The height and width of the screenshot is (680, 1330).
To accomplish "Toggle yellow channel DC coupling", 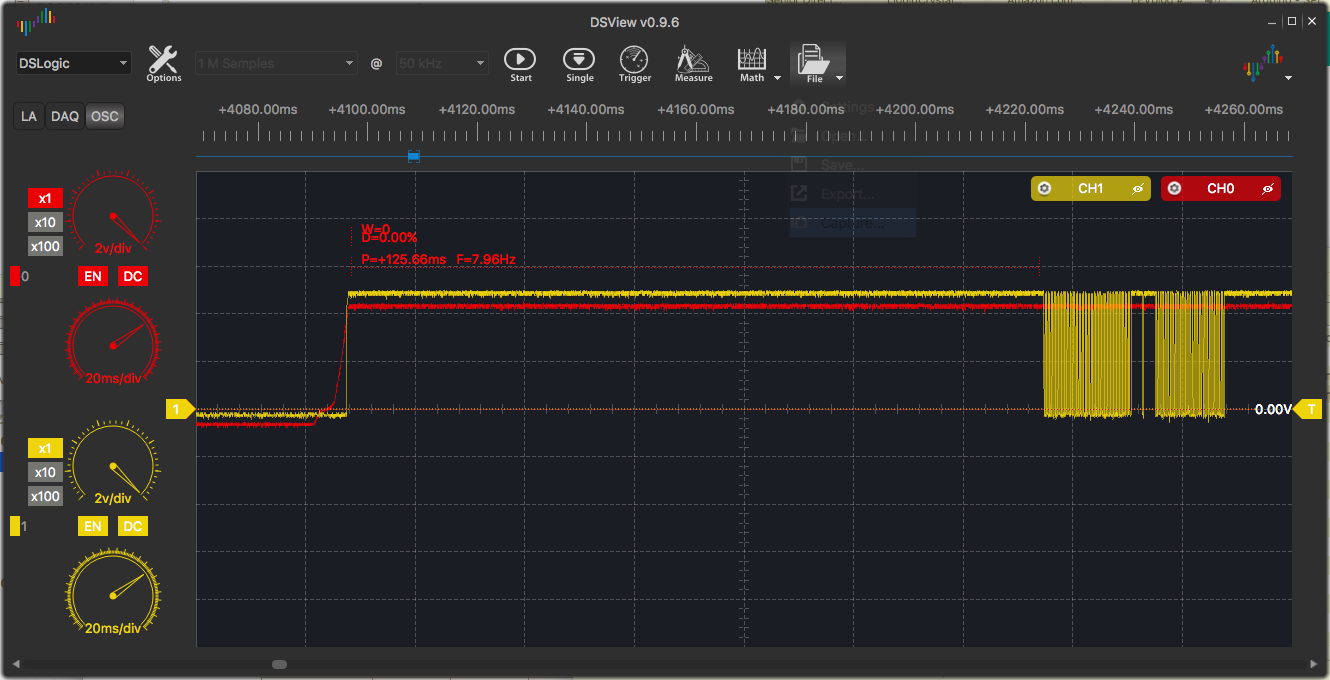I will click(132, 526).
